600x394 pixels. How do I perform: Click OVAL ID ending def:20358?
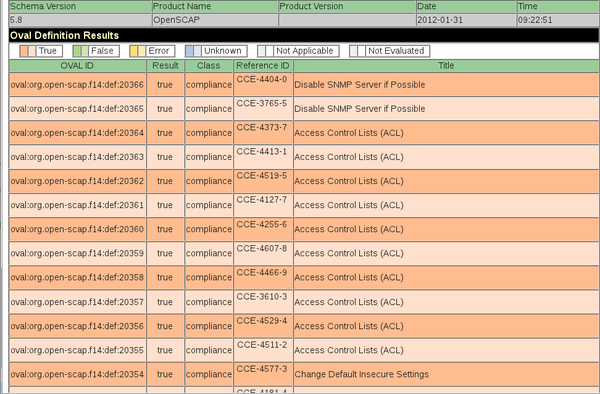[77, 277]
